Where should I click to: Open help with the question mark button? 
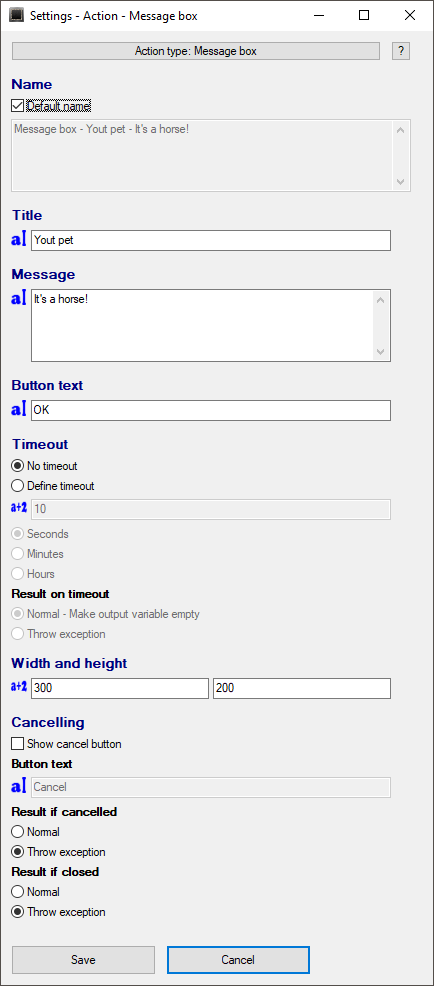pyautogui.click(x=401, y=51)
